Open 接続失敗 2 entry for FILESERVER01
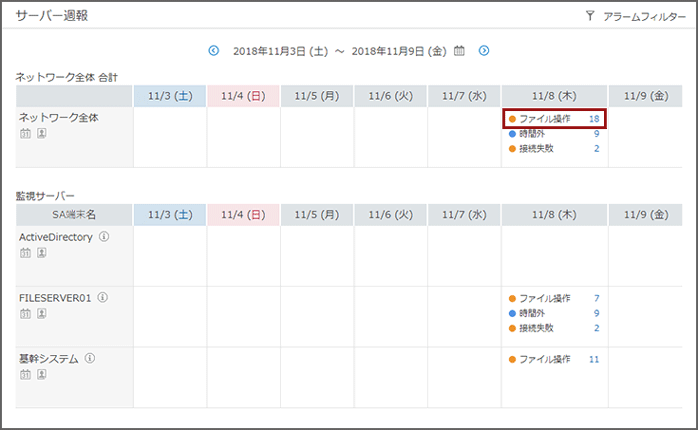698x430 pixels. [x=555, y=328]
